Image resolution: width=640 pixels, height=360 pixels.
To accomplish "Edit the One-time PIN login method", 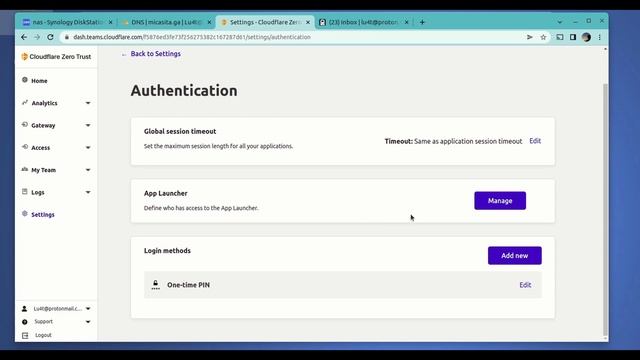I will point(525,285).
